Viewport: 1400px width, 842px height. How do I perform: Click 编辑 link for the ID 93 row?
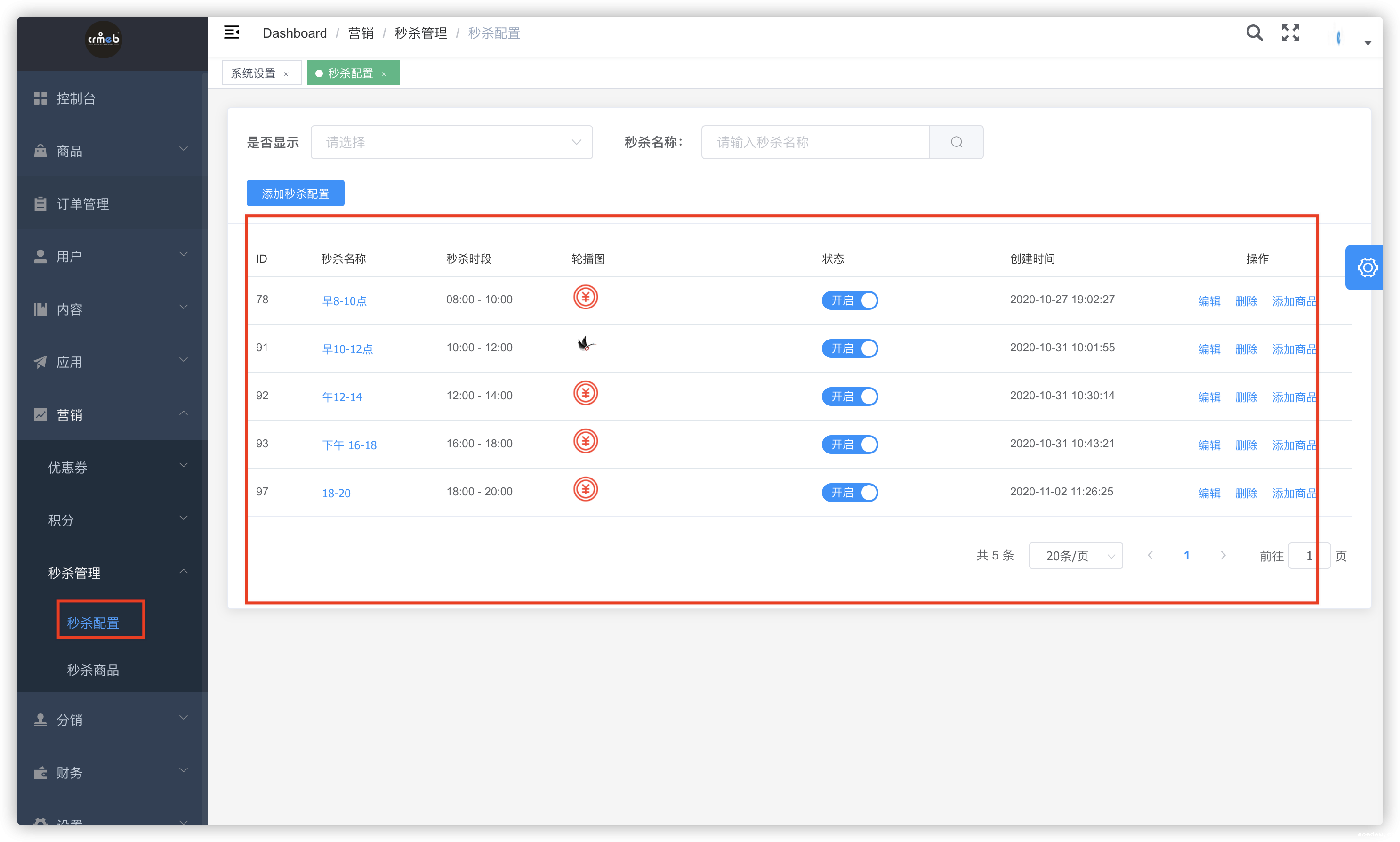pos(1208,445)
